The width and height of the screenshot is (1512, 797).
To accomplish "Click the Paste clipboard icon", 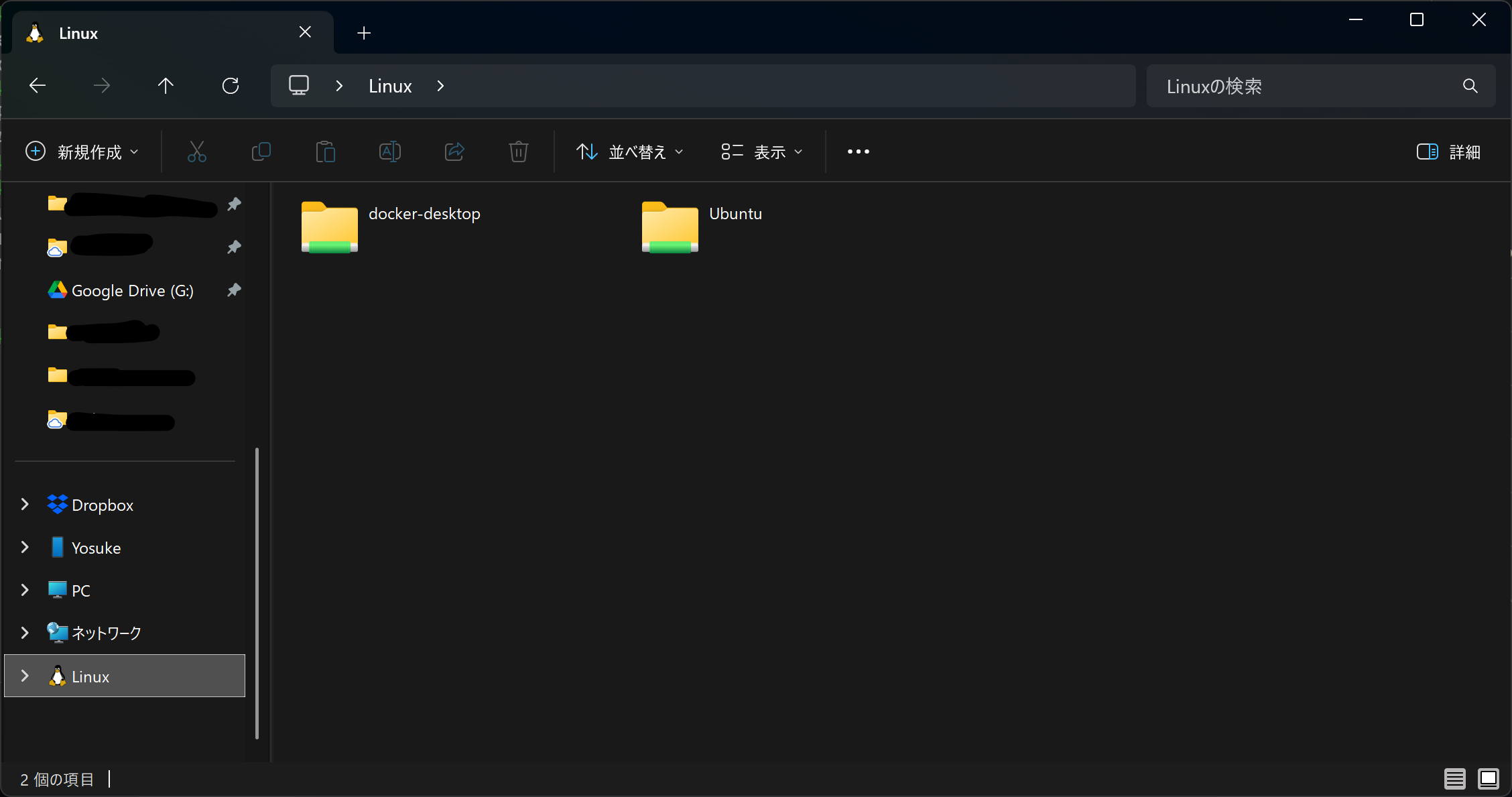I will pyautogui.click(x=325, y=151).
